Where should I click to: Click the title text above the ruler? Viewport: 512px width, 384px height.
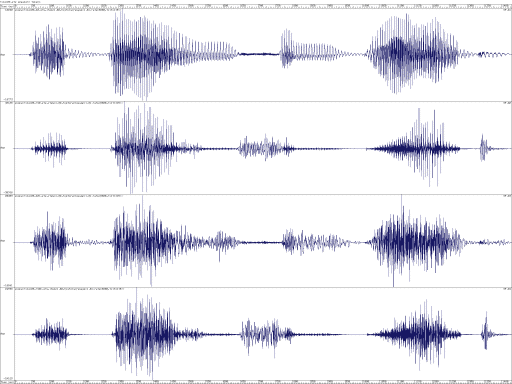21,2
